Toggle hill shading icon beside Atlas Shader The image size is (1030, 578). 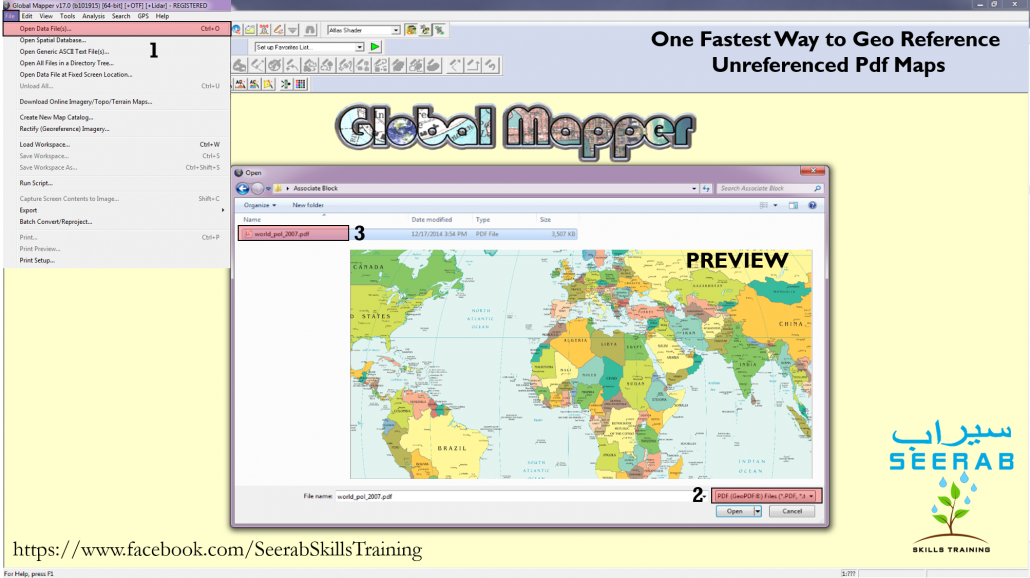411,30
